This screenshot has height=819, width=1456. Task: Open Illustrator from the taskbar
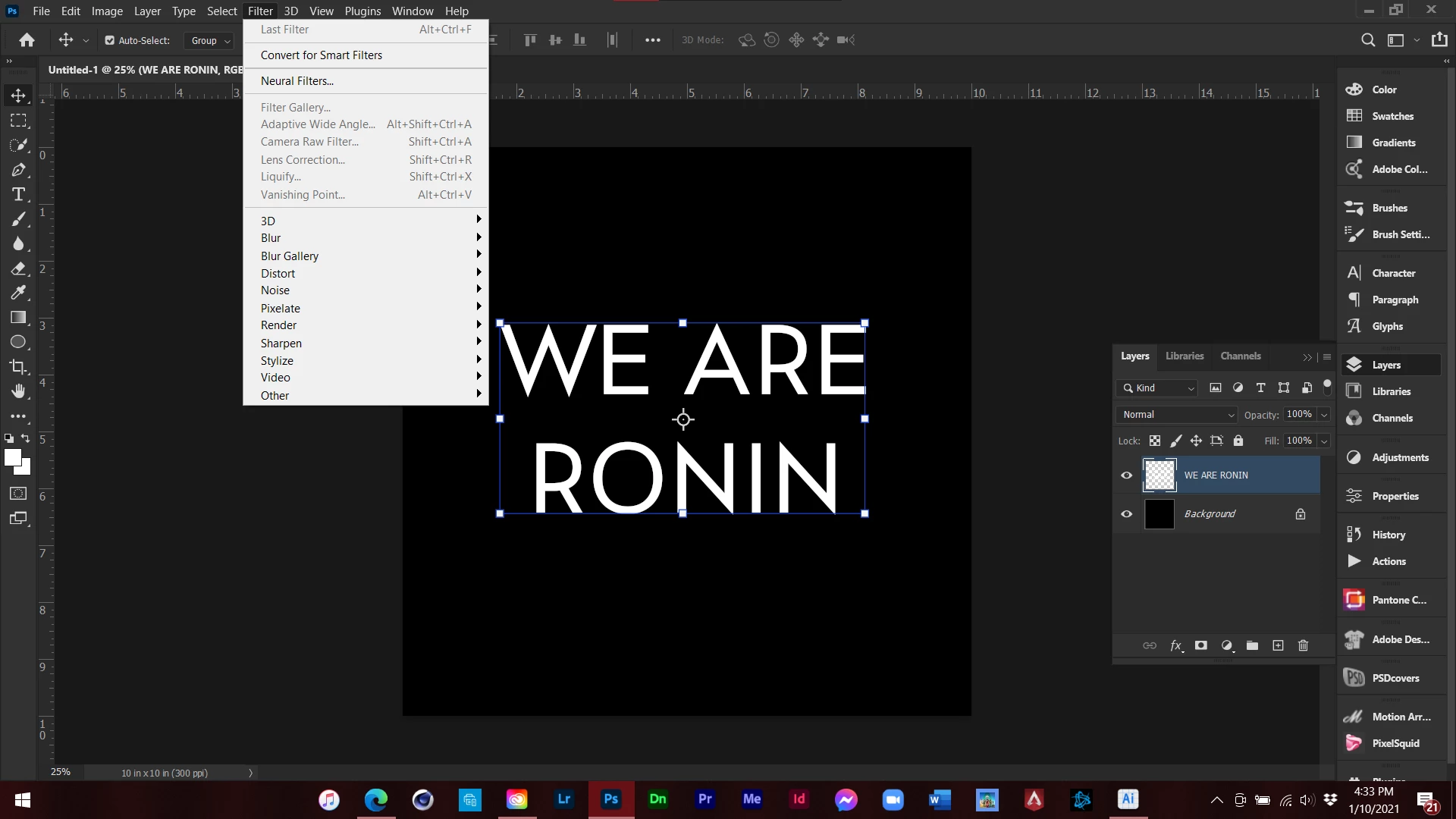(1128, 799)
